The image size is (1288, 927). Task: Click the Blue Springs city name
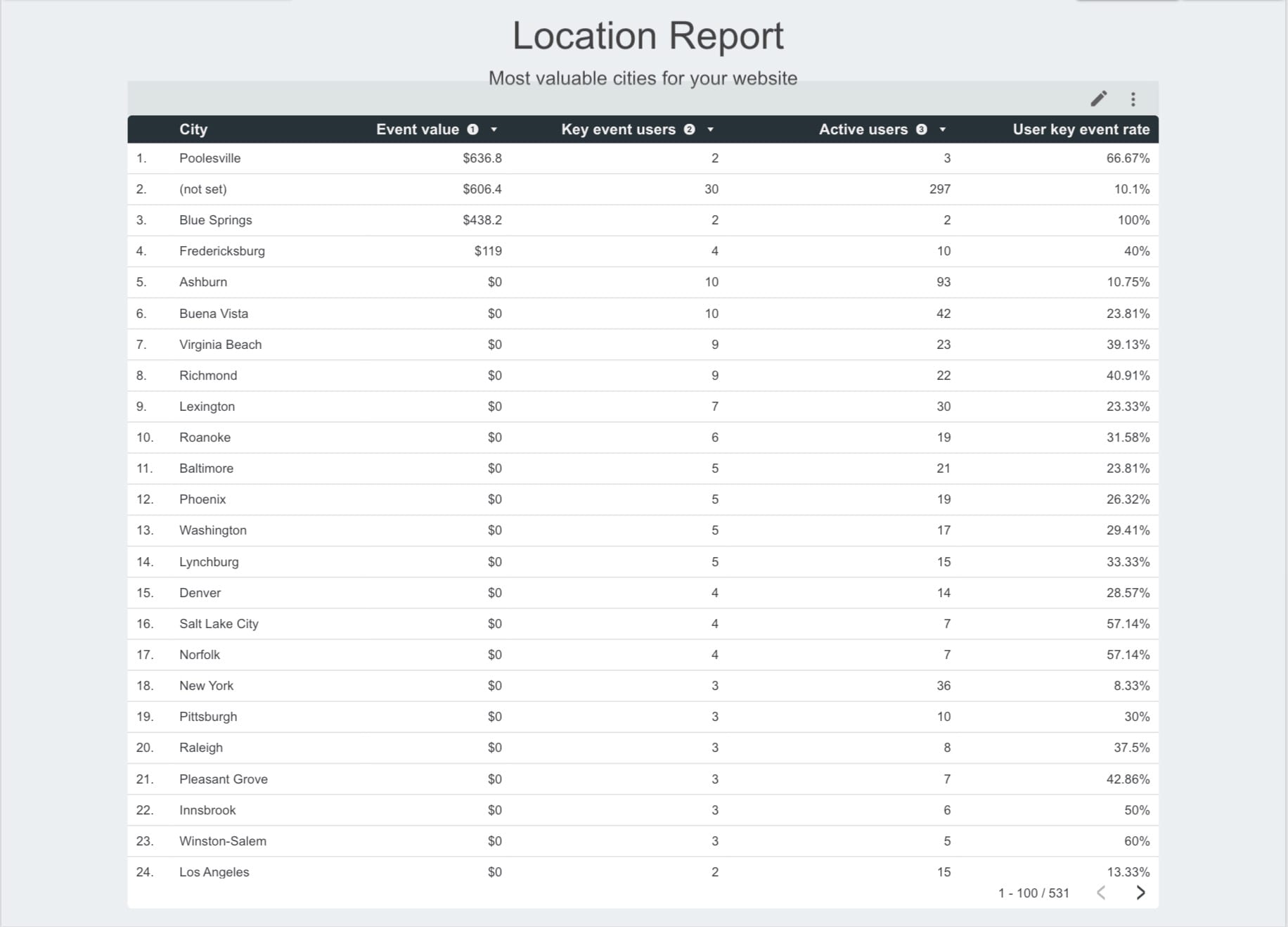[x=216, y=219]
